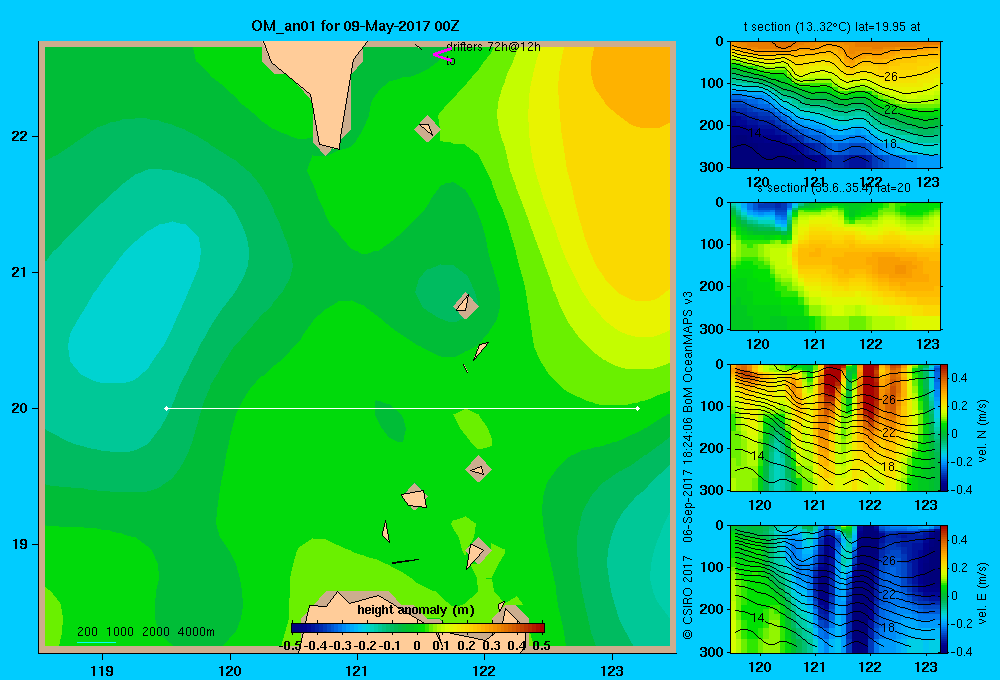This screenshot has height=680, width=1000.
Task: Open the eastward velocity section plot
Action: 835,589
